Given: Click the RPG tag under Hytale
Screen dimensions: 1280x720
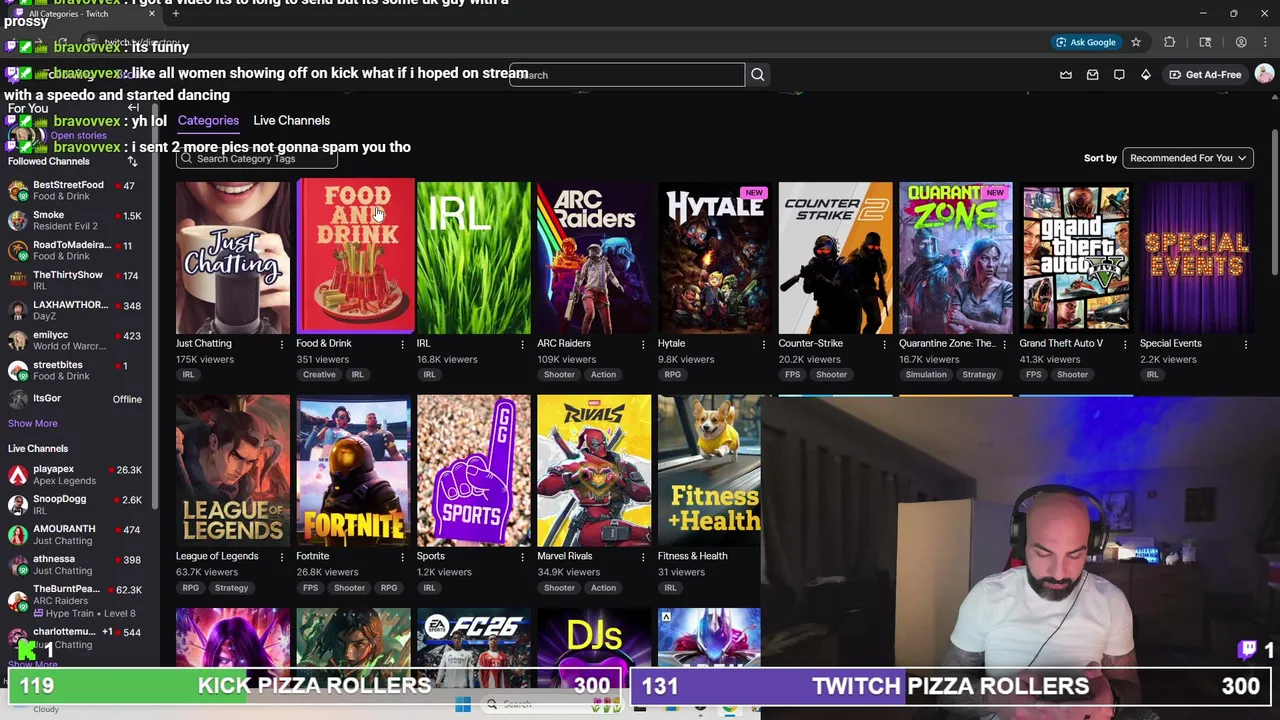Looking at the screenshot, I should [672, 375].
